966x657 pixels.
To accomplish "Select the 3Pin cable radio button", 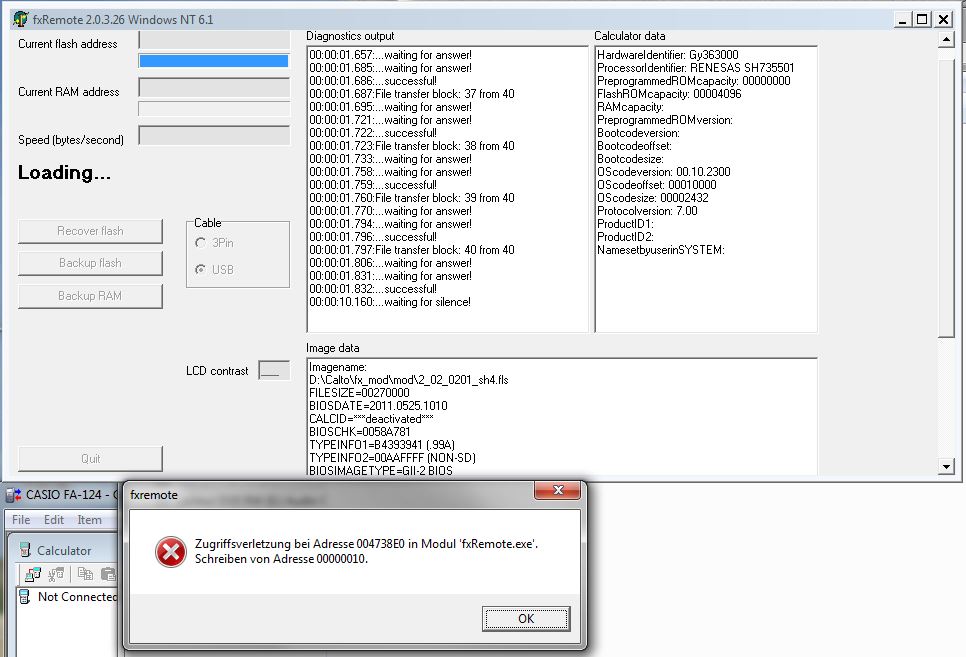I will 200,243.
